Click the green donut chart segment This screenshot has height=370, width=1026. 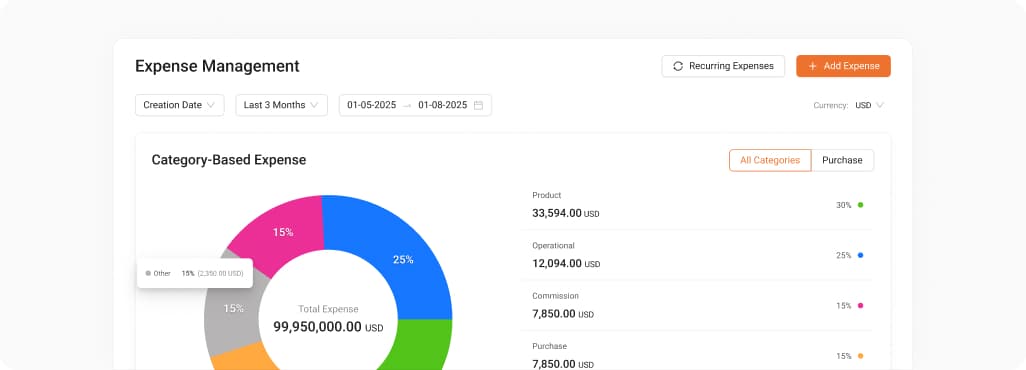422,344
